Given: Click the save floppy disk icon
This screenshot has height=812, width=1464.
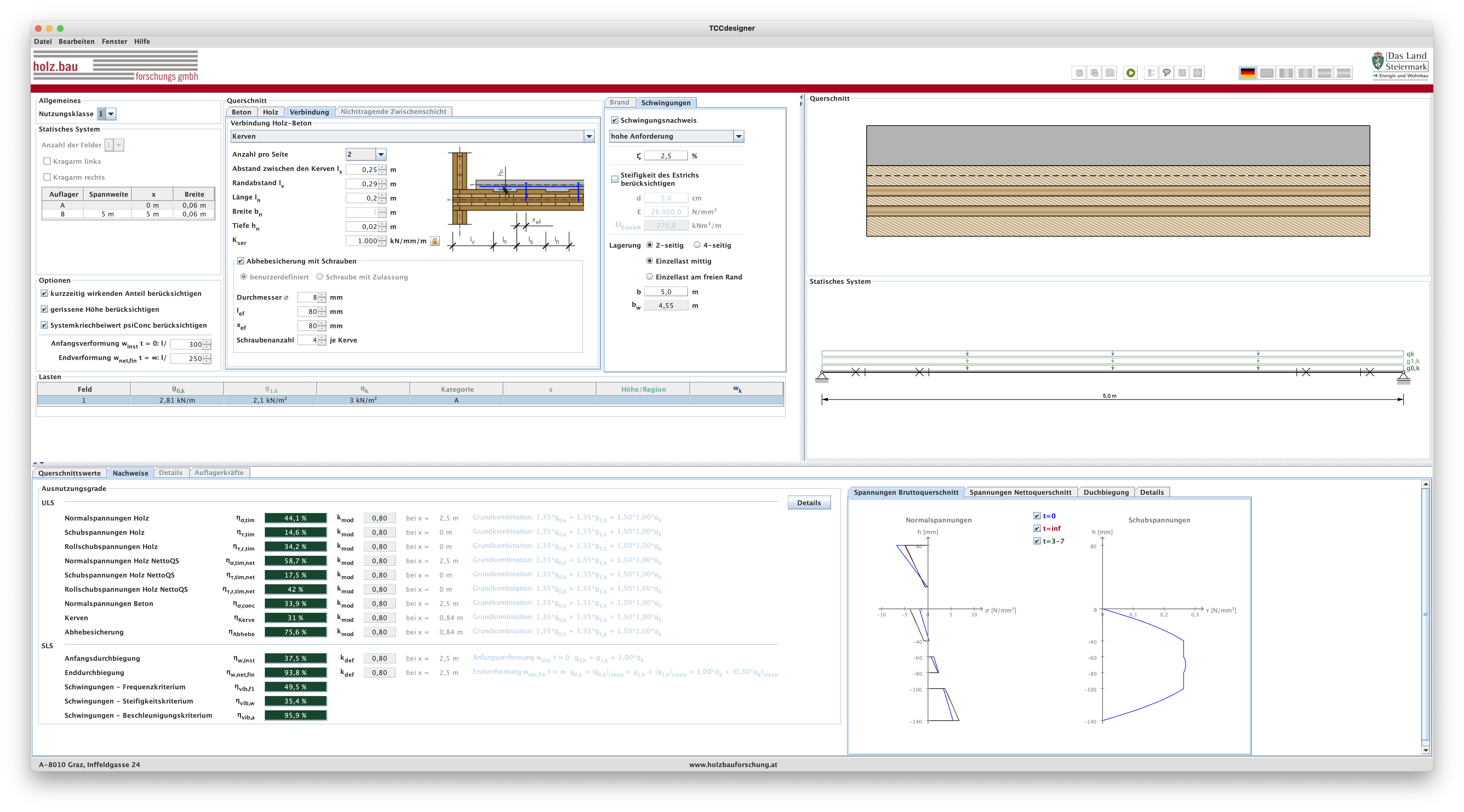Looking at the screenshot, I should 1079,73.
